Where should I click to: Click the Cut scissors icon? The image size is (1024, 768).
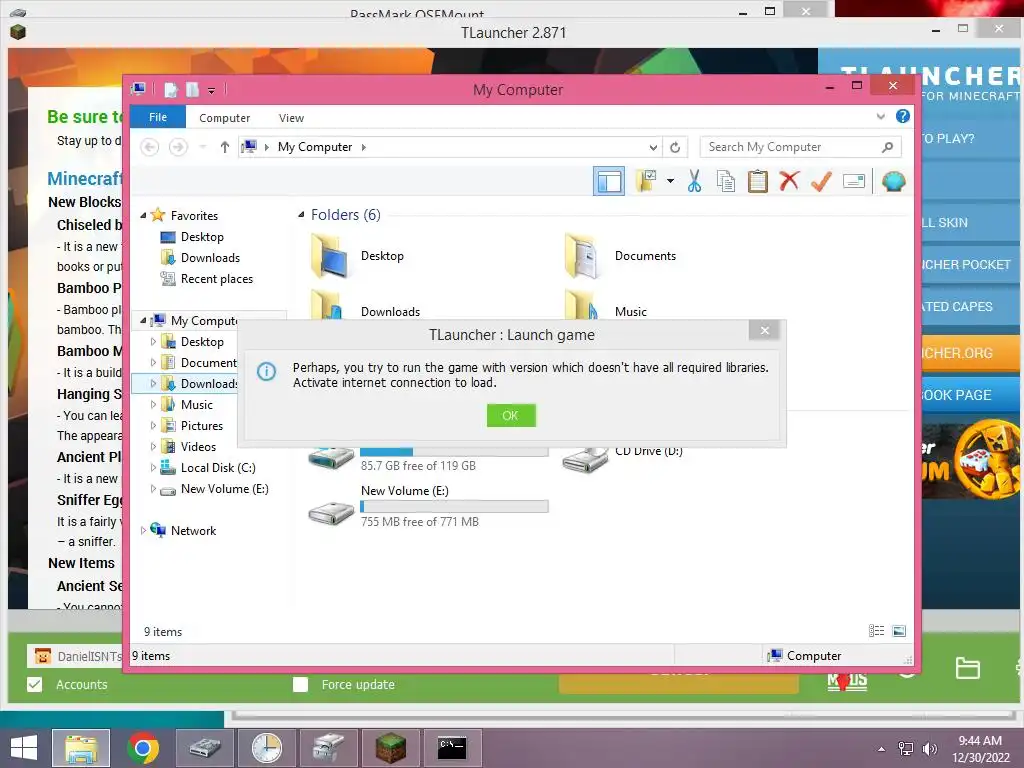click(x=694, y=181)
